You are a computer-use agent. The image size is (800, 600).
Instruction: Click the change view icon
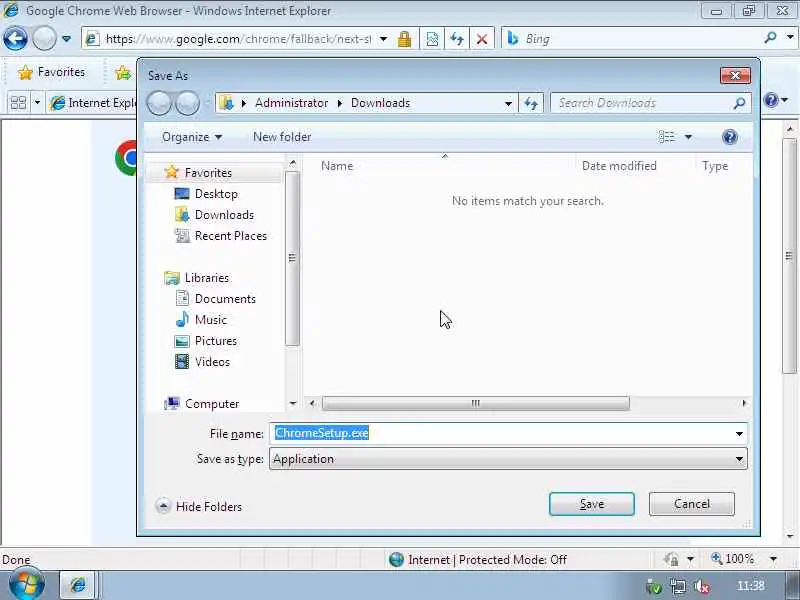coord(666,137)
